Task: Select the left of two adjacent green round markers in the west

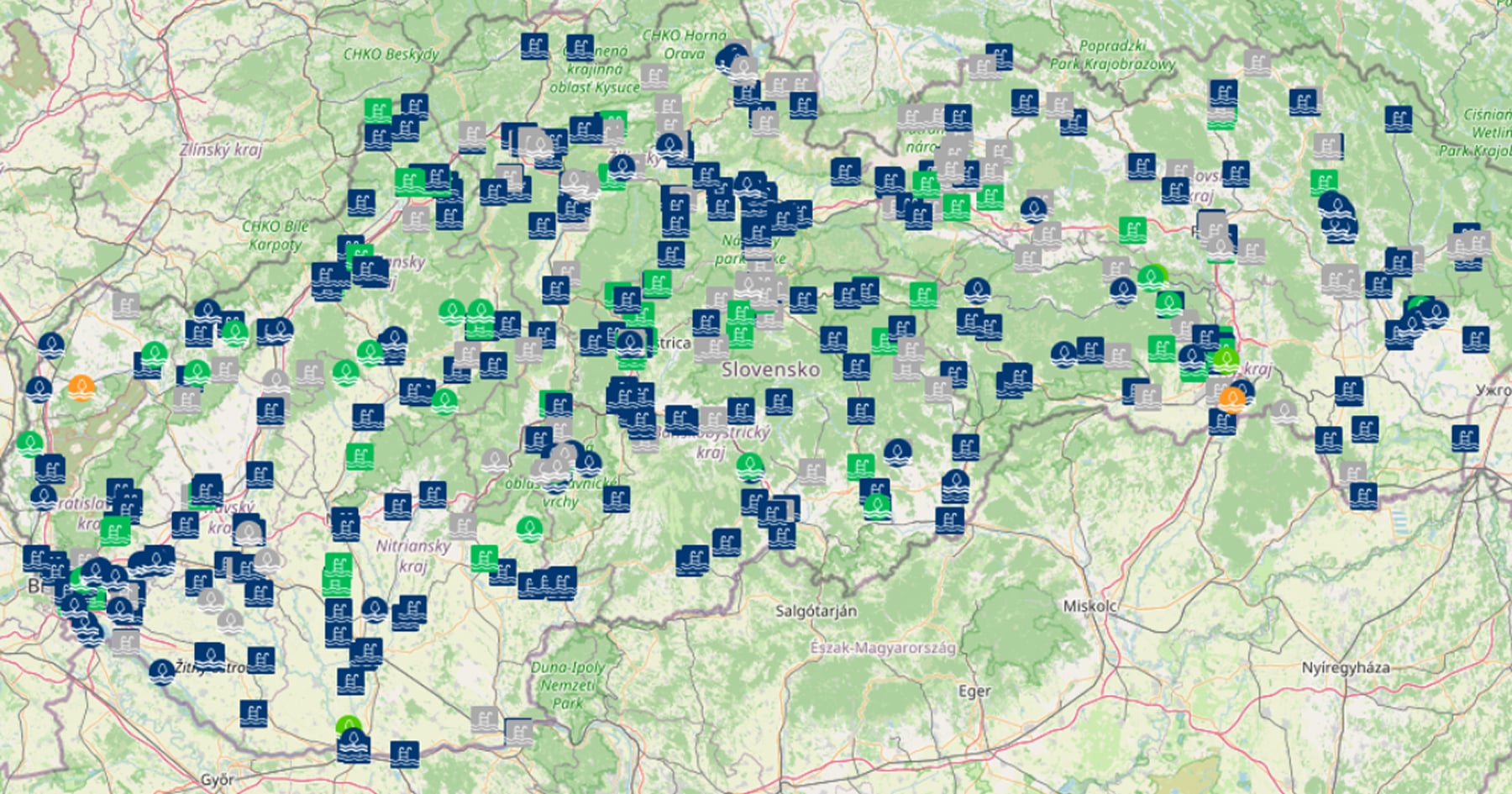Action: tap(453, 312)
